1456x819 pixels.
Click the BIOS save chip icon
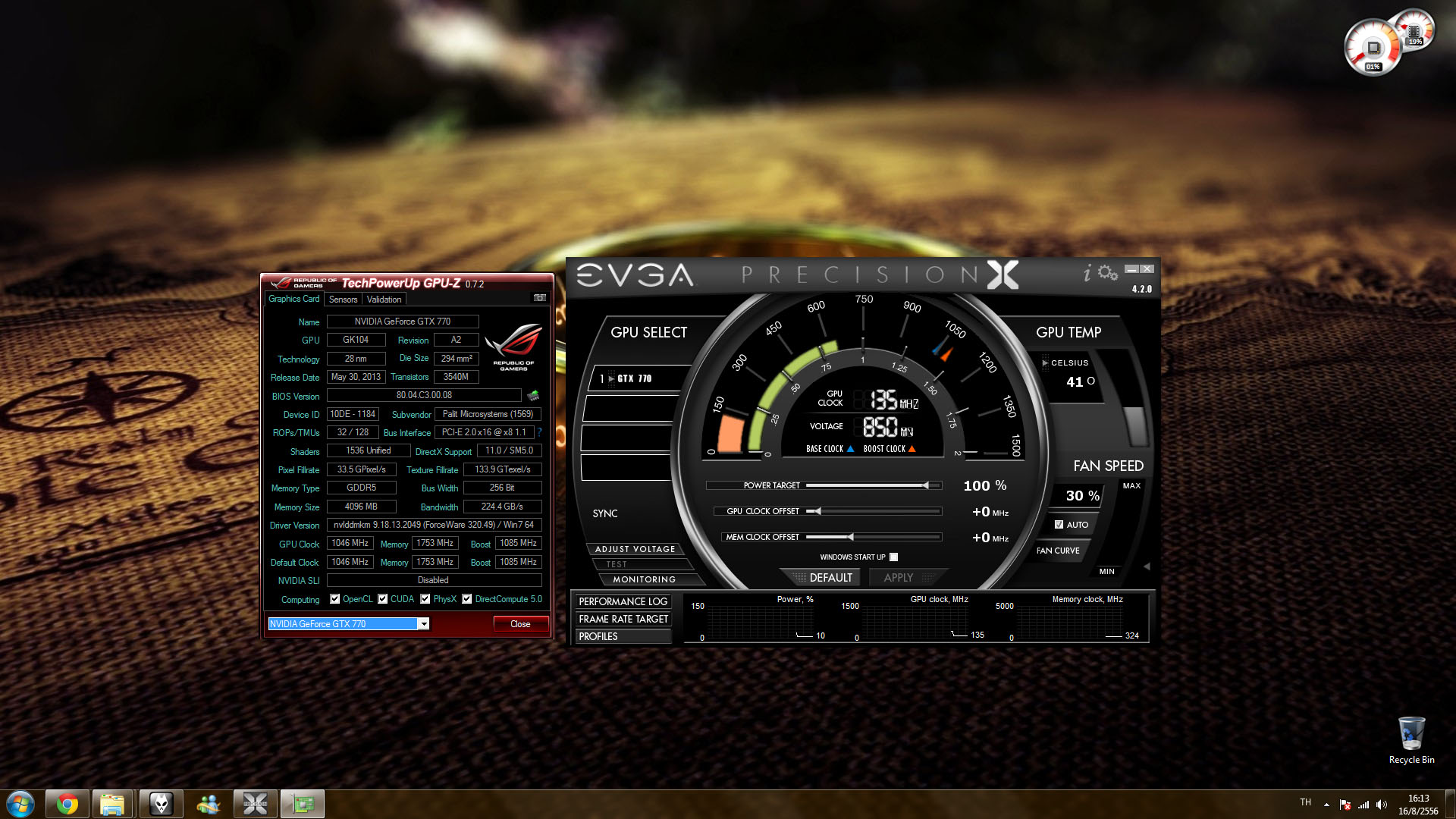click(534, 395)
